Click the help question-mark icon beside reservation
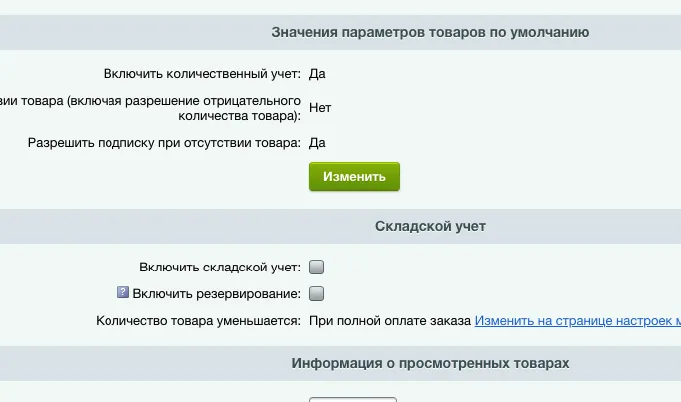The width and height of the screenshot is (681, 402). [x=123, y=293]
